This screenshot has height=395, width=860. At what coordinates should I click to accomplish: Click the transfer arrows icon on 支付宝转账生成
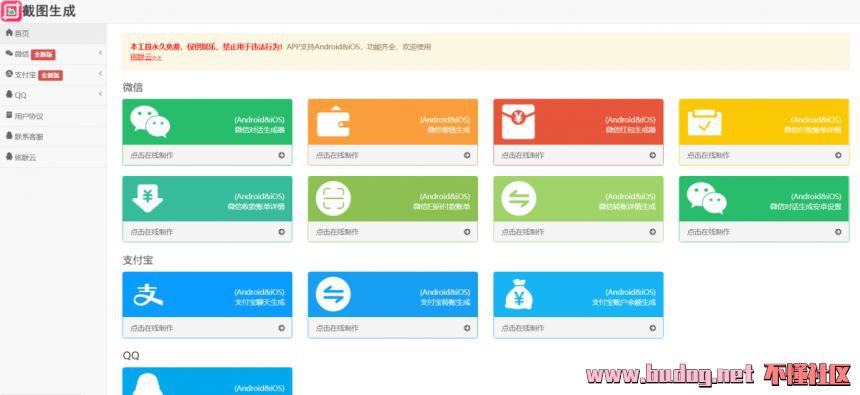[333, 294]
